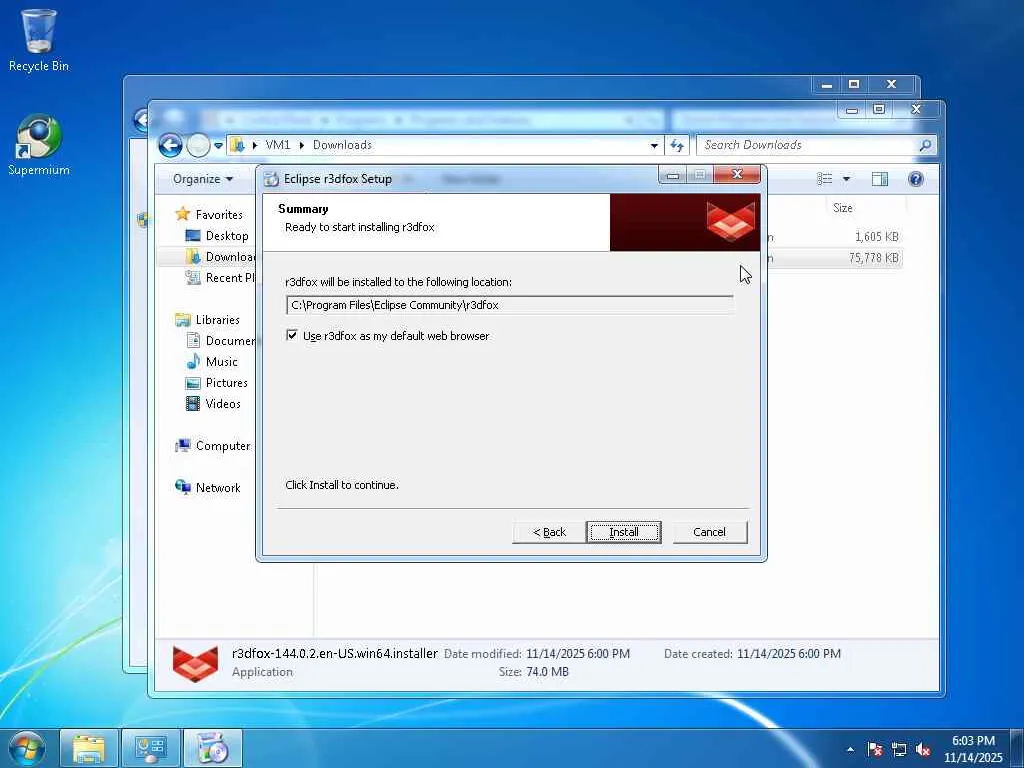Click Explorer forward arrow button
The width and height of the screenshot is (1024, 768).
coord(198,145)
